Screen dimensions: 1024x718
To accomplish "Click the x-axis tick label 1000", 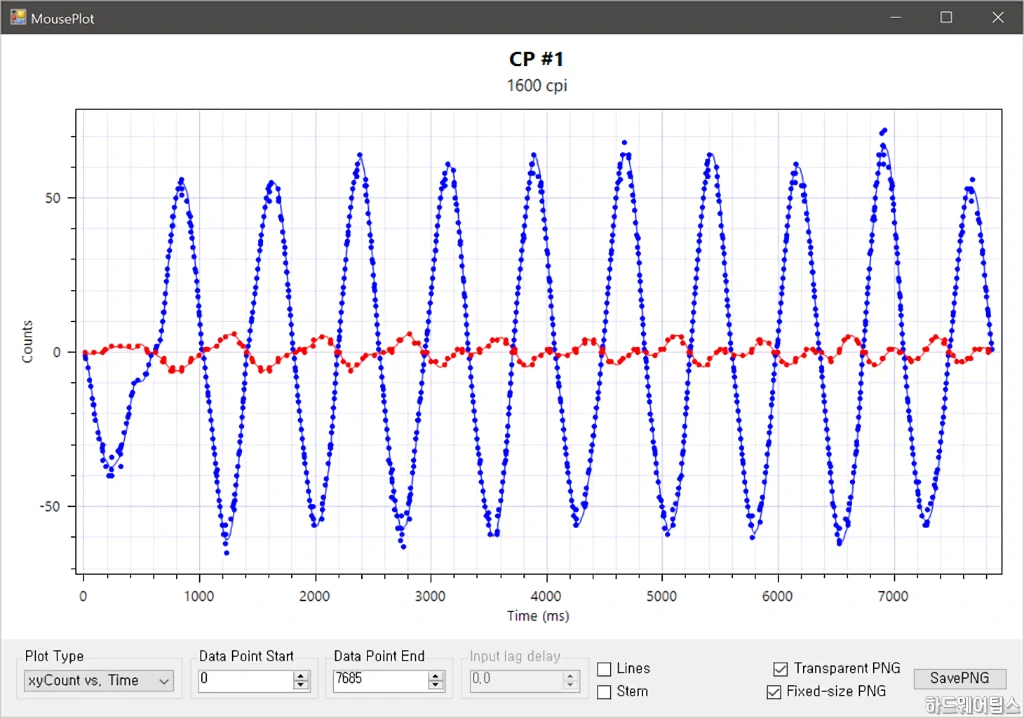I will (x=199, y=596).
